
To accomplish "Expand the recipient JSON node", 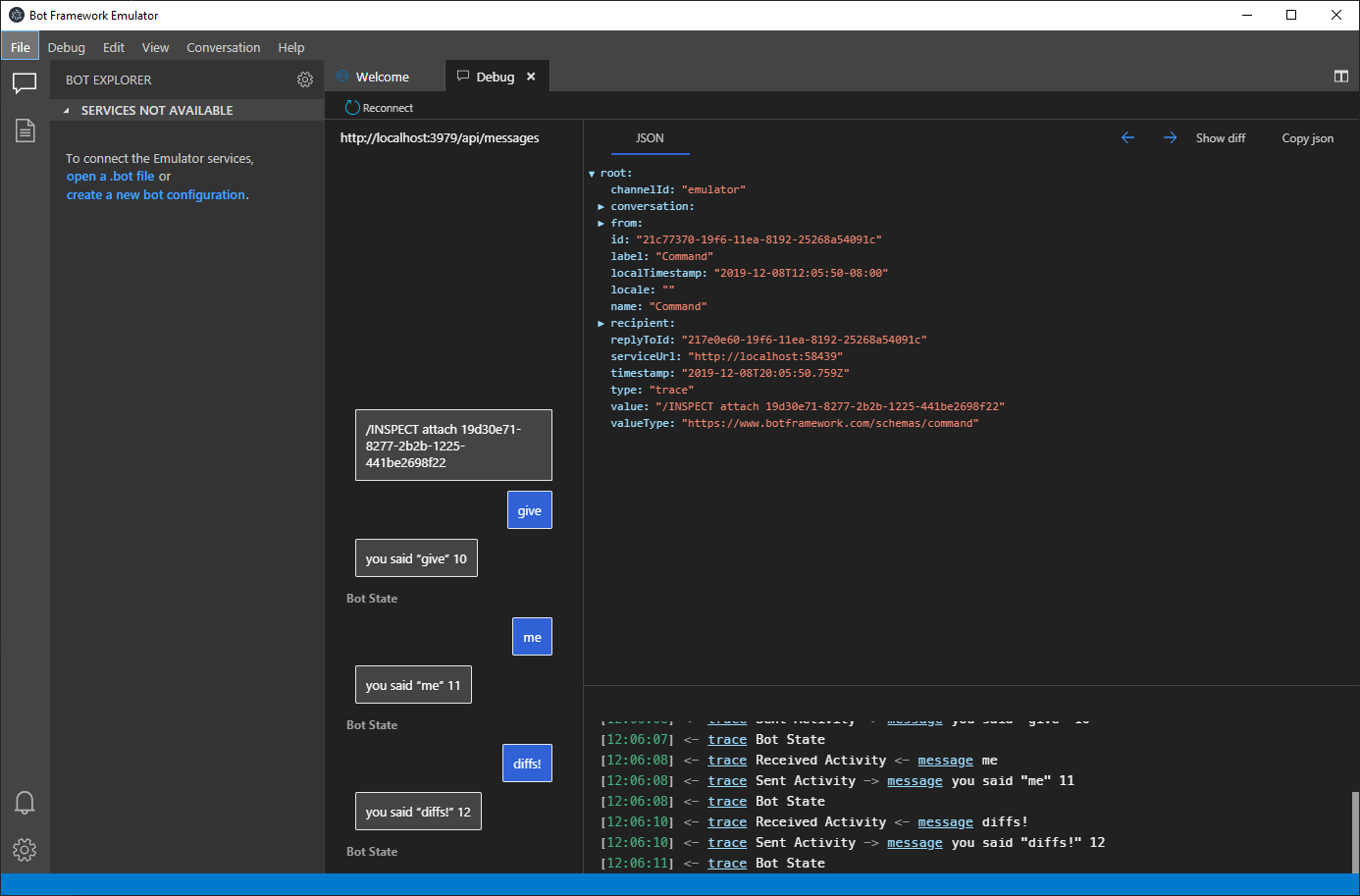I will tap(601, 324).
